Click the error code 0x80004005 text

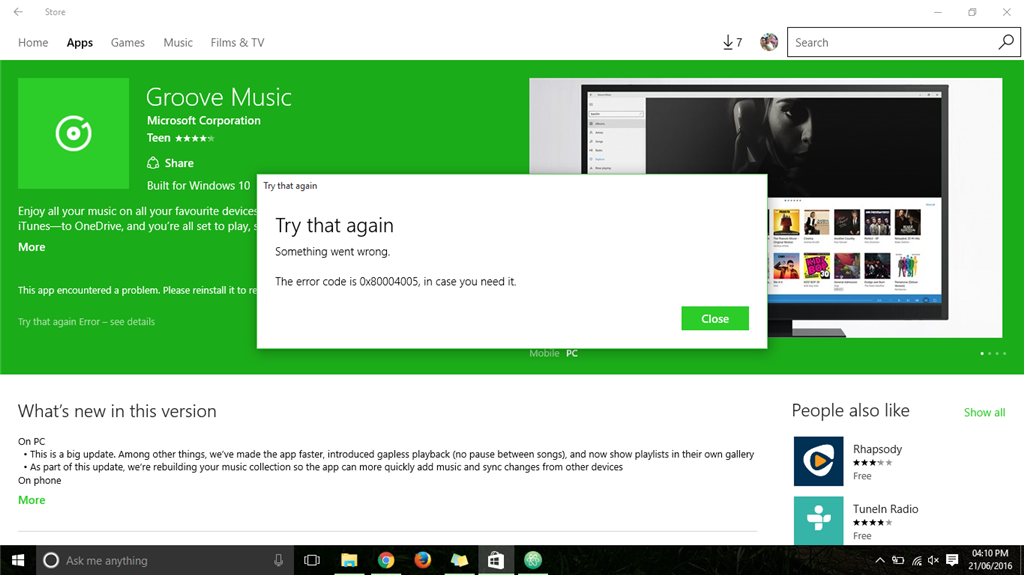click(389, 282)
